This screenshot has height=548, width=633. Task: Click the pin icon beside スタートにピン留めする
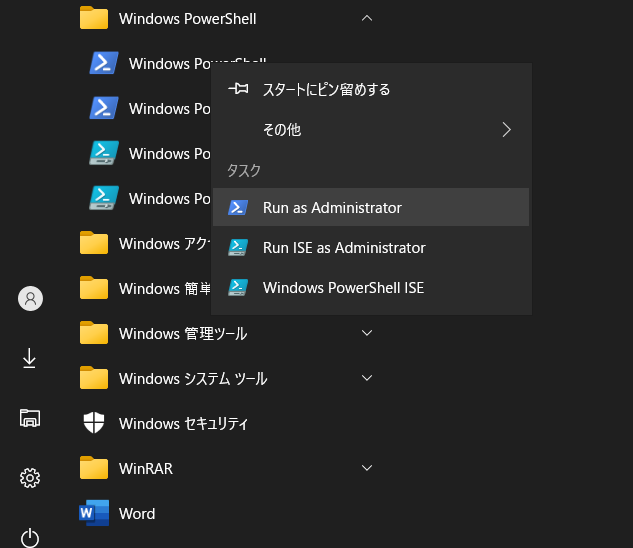click(238, 88)
